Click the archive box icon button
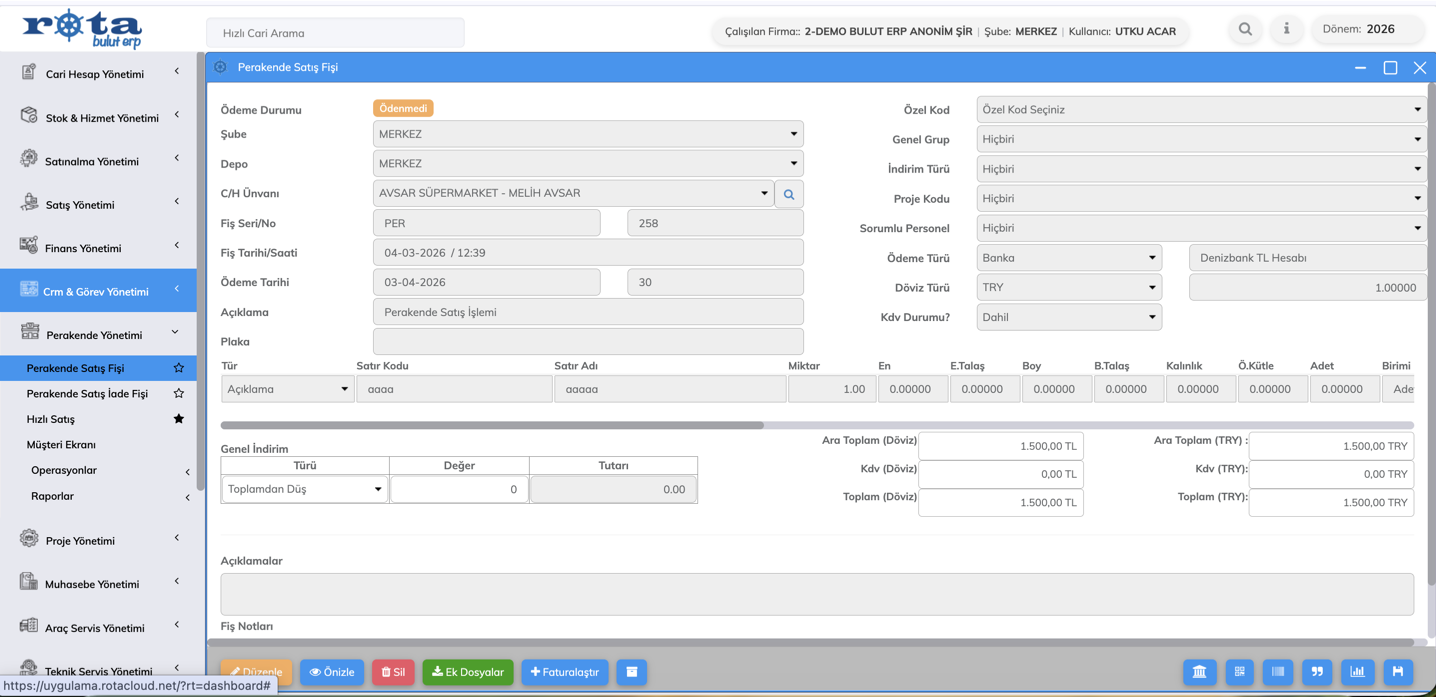This screenshot has width=1436, height=697. click(x=632, y=672)
